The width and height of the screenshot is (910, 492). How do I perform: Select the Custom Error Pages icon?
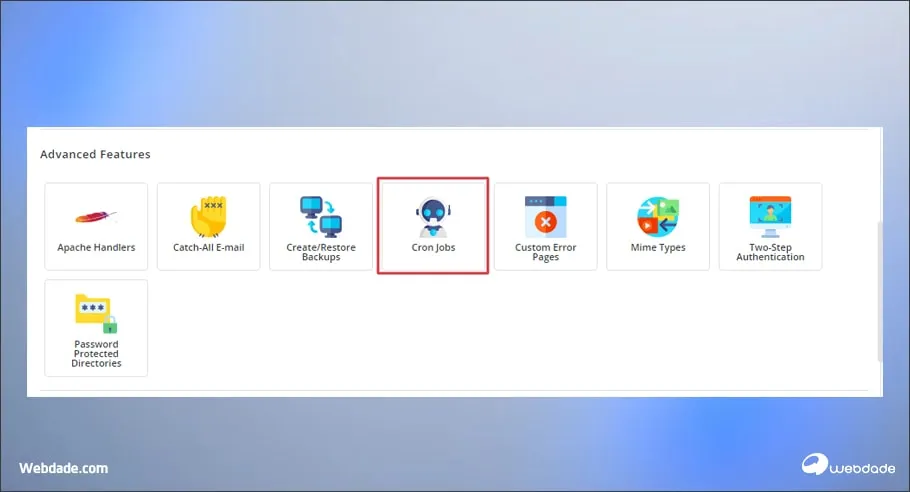pos(545,216)
